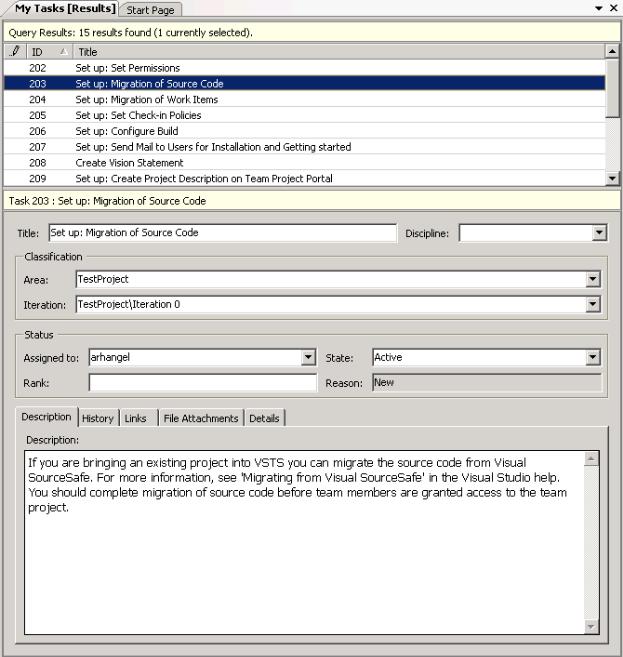The image size is (623, 657).
Task: Change the State dropdown from Active
Action: click(x=593, y=357)
